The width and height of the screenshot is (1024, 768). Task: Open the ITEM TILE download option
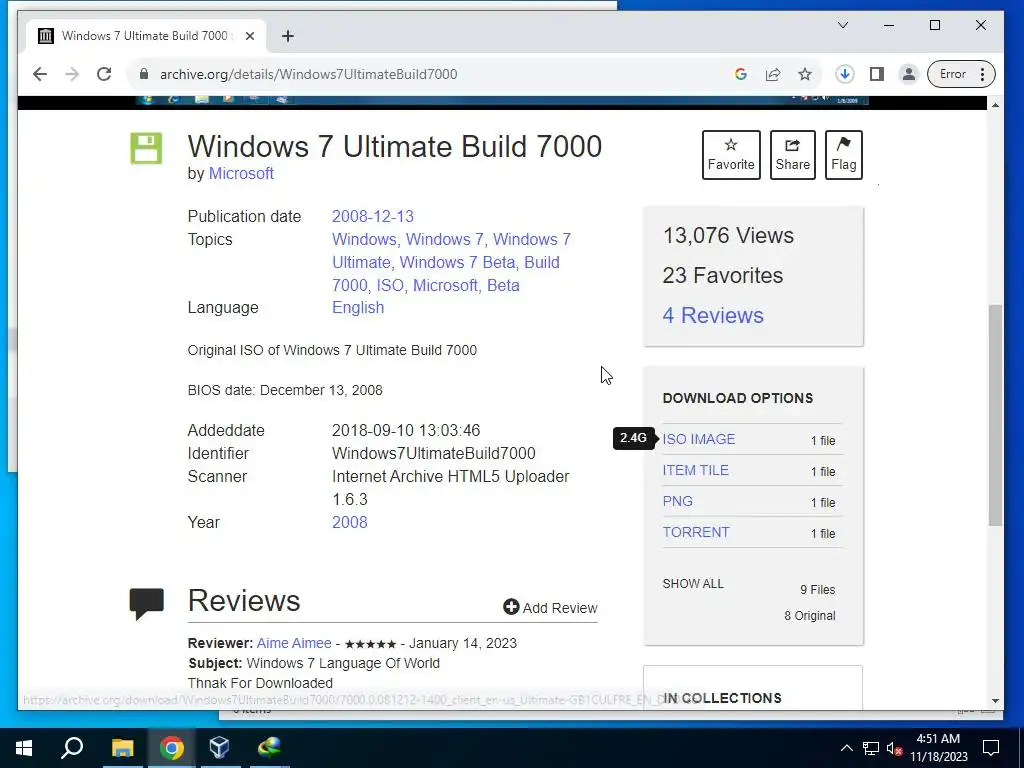pos(696,470)
